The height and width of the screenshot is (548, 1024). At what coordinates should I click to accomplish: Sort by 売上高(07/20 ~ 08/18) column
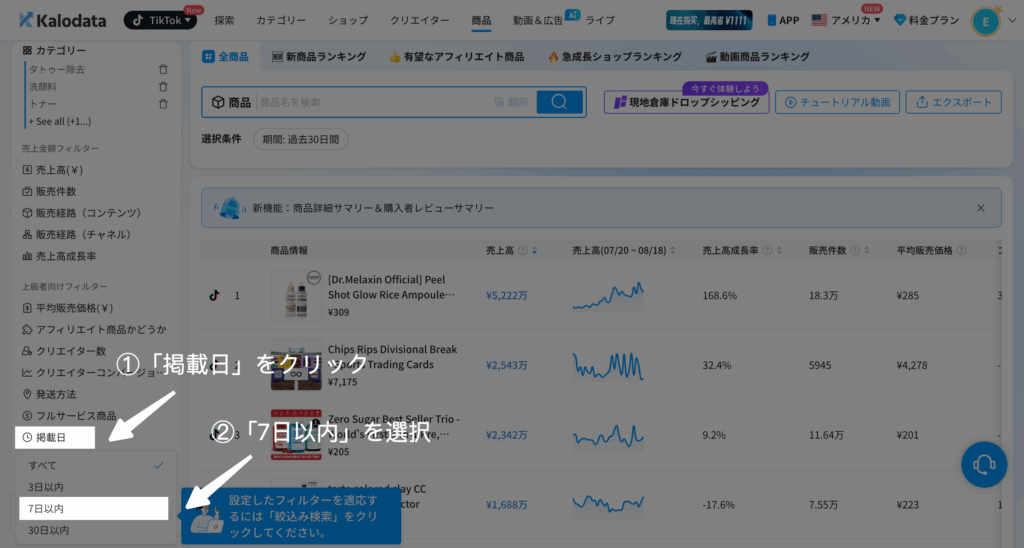pos(673,251)
